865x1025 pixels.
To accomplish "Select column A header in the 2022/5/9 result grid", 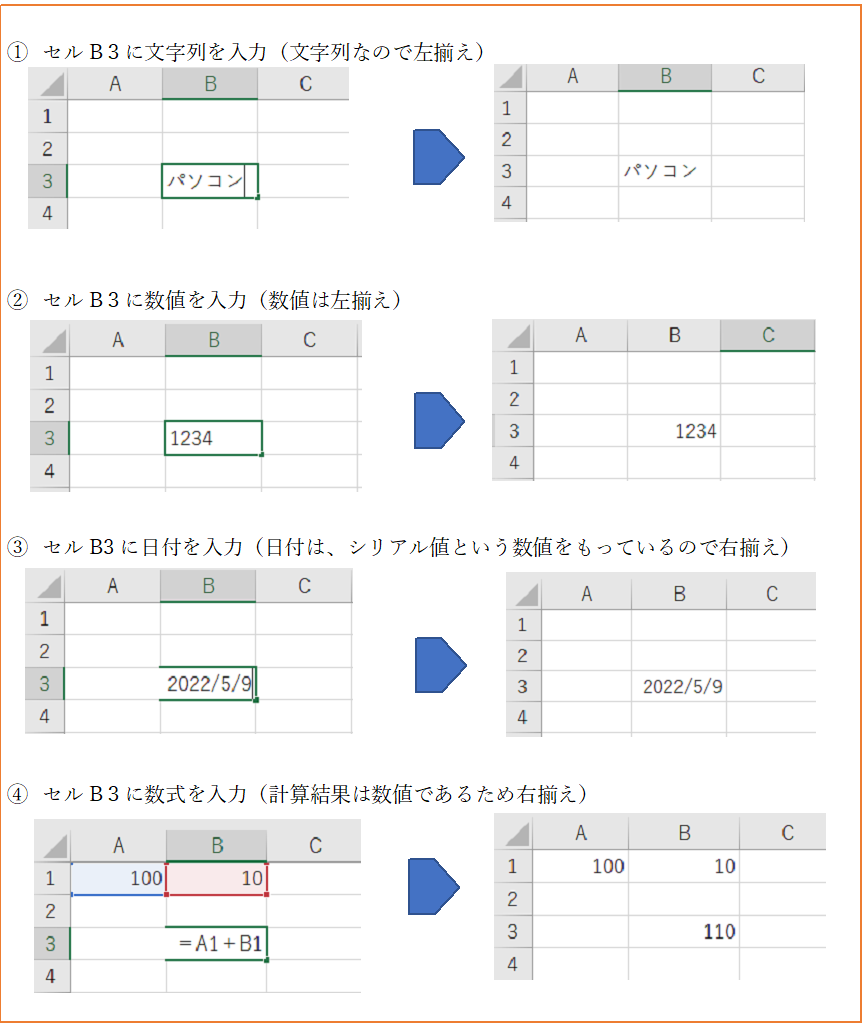I will coord(586,594).
